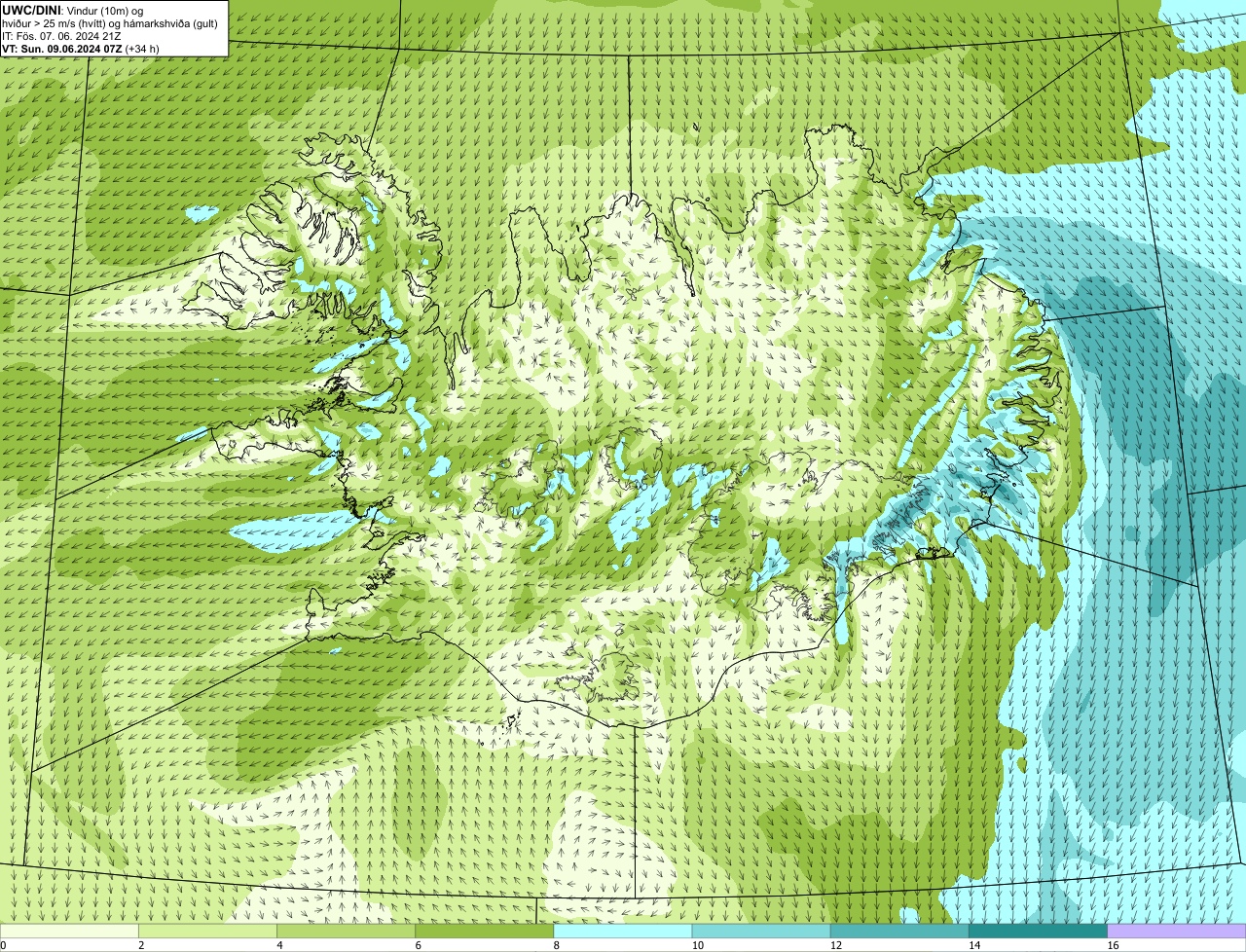Click the purple swatch above 16 m/s
Image resolution: width=1246 pixels, height=952 pixels.
tap(1177, 931)
